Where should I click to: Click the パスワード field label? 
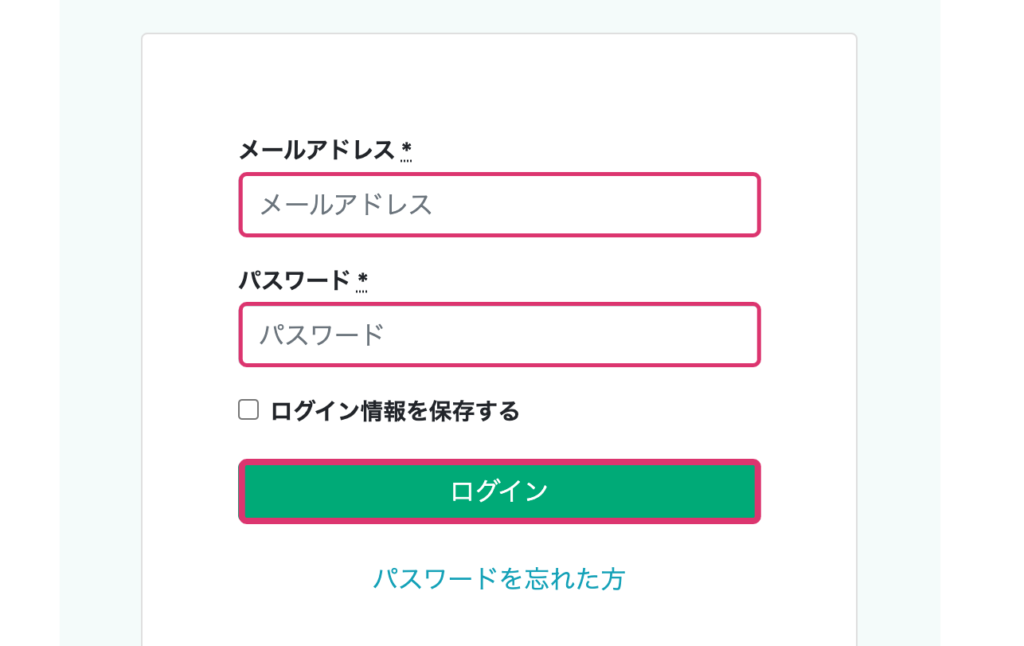coord(294,280)
